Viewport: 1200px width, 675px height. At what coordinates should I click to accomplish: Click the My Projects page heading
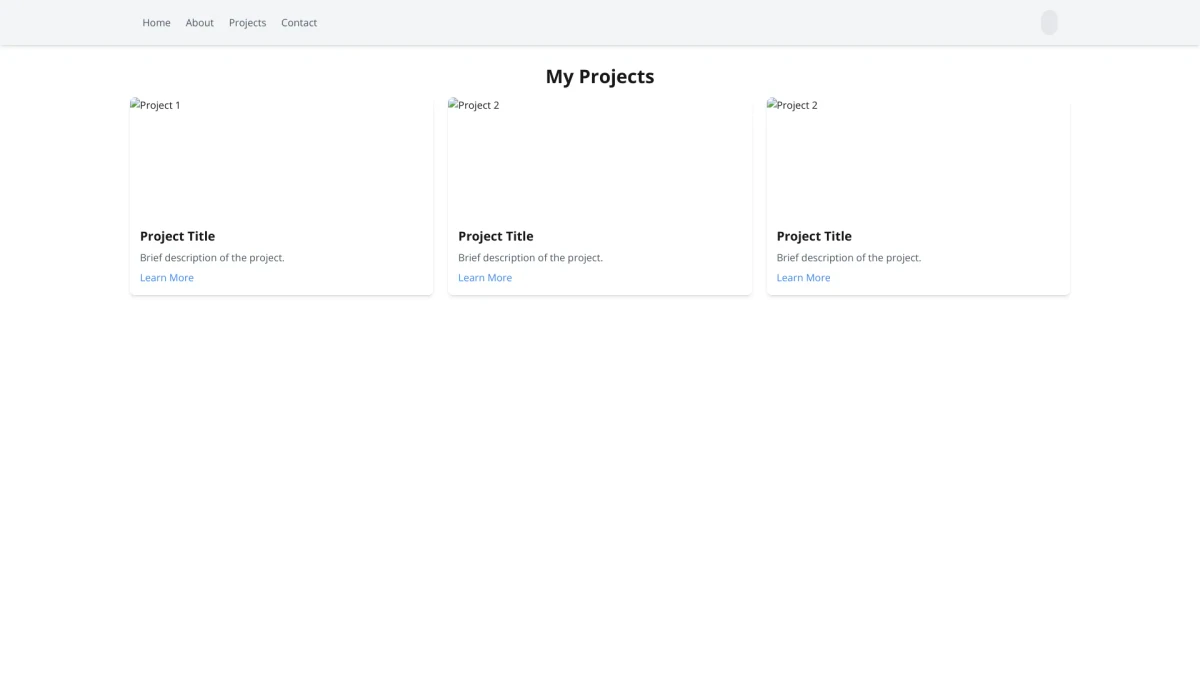point(600,77)
